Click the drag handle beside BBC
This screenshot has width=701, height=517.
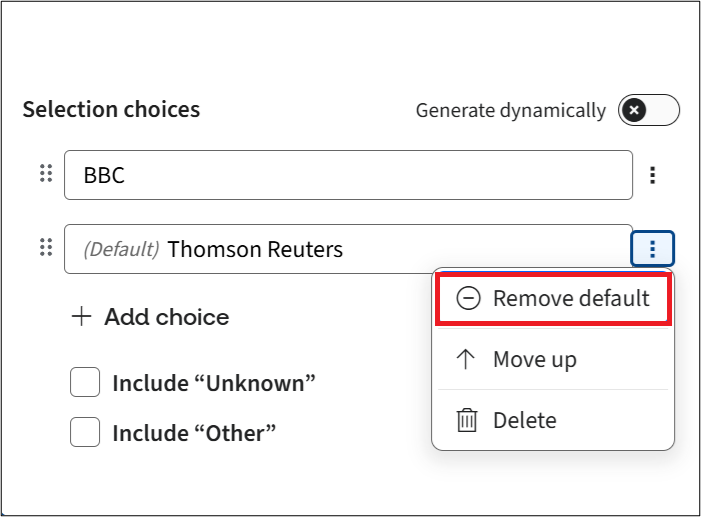click(45, 175)
